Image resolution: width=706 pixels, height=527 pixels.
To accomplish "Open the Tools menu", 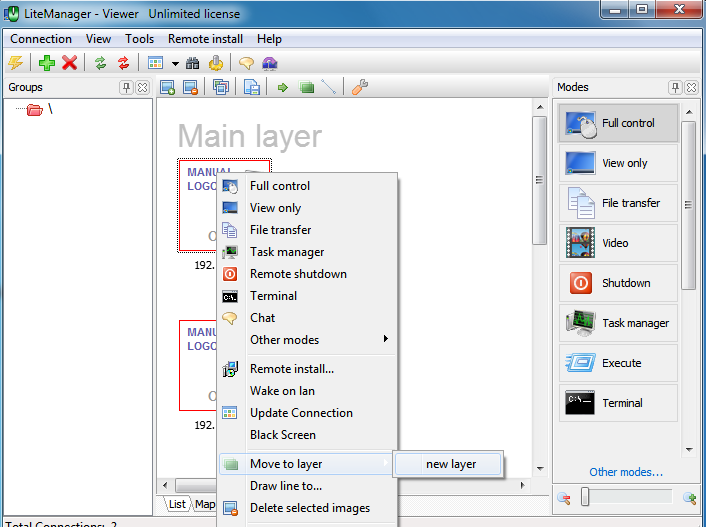I will click(x=140, y=39).
